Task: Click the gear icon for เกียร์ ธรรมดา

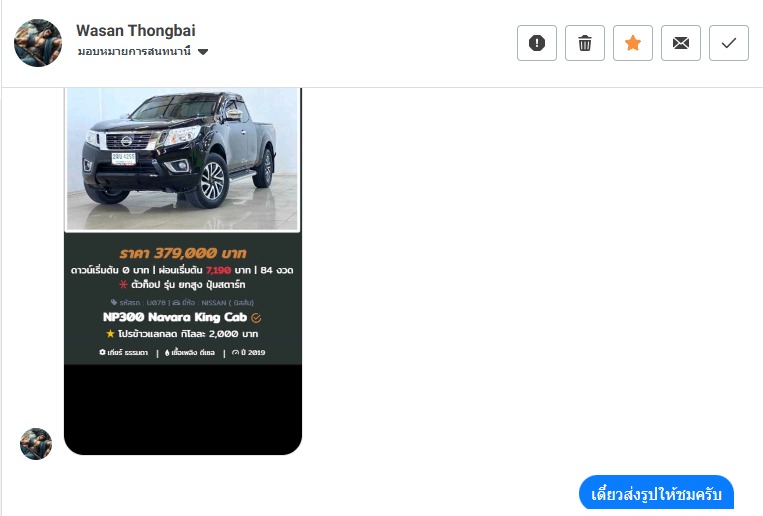Action: click(x=102, y=352)
